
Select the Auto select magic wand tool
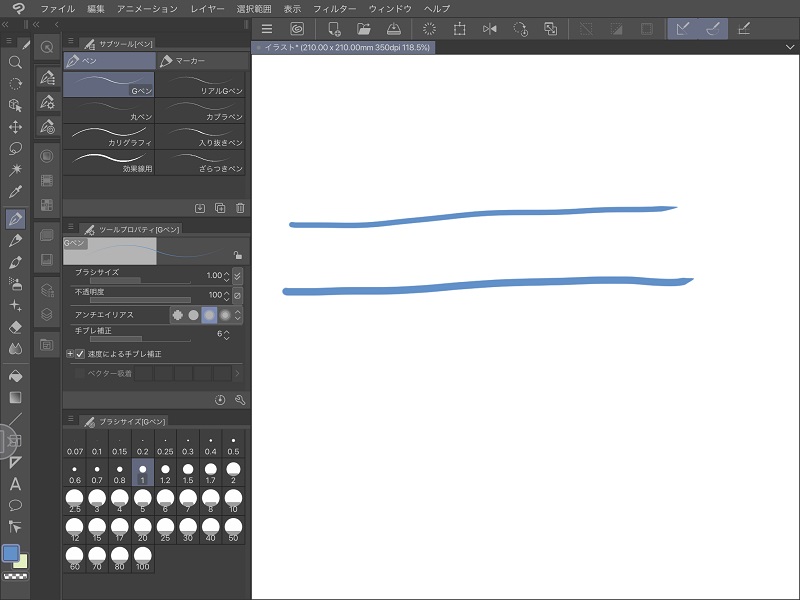pyautogui.click(x=15, y=170)
